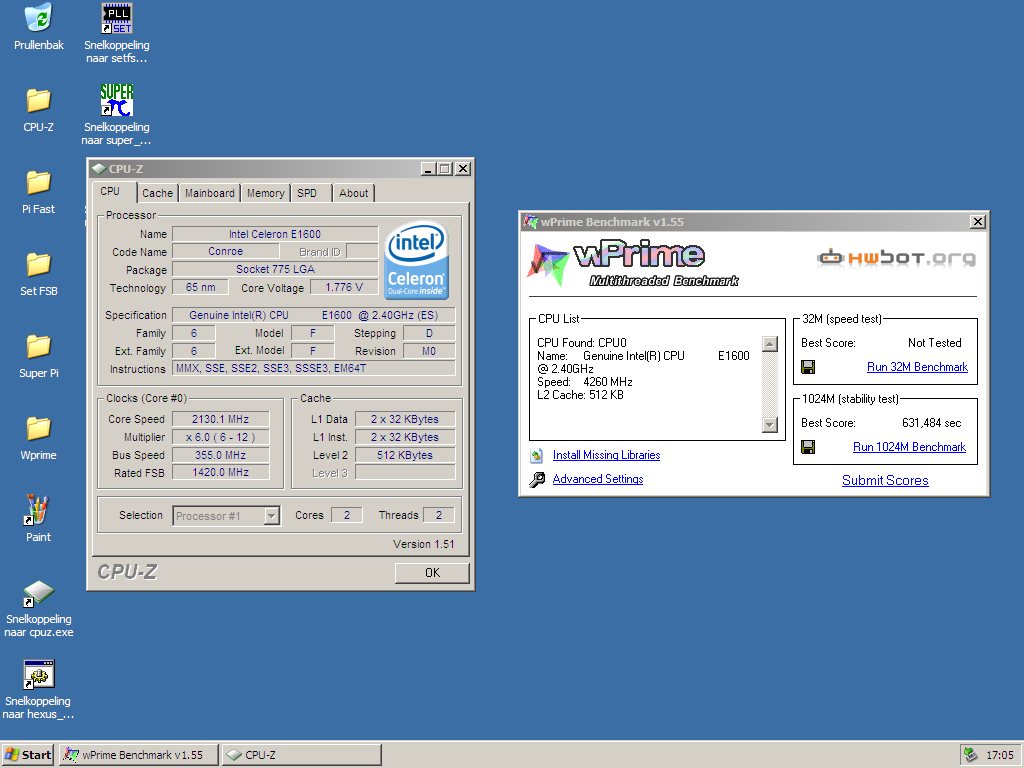Click the 1024M save floppy icon
This screenshot has height=768, width=1024.
tap(808, 447)
